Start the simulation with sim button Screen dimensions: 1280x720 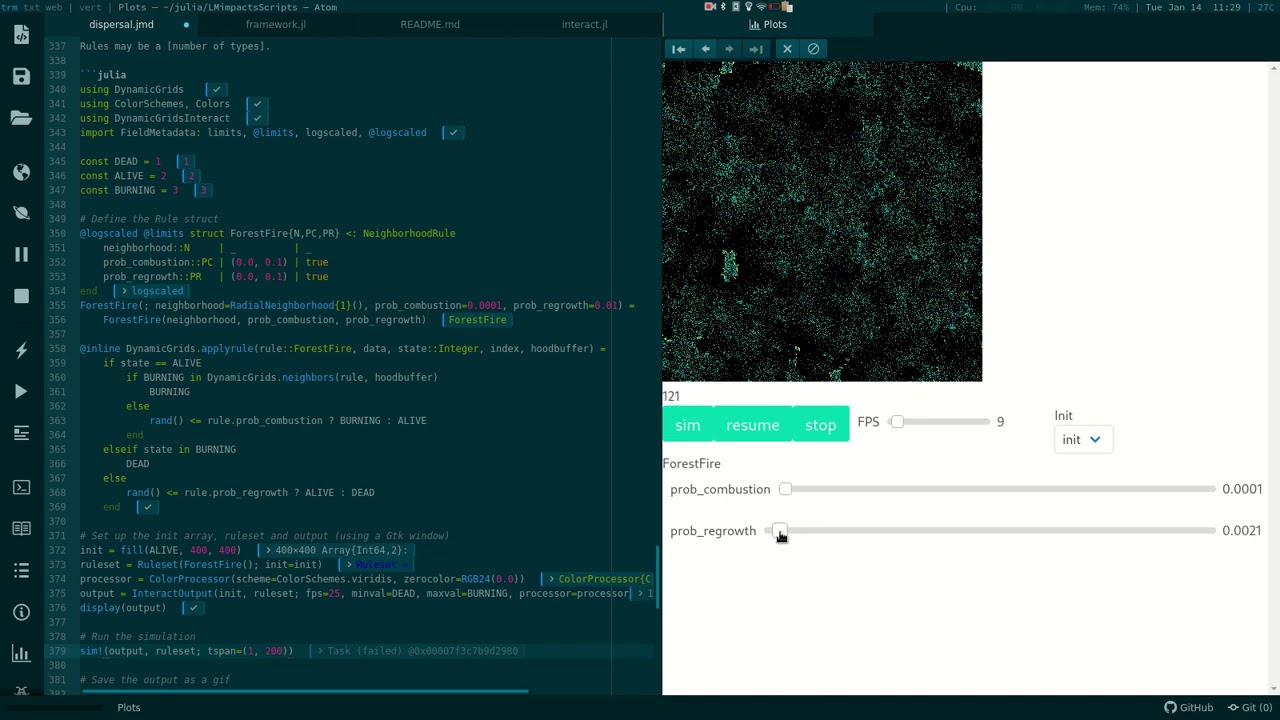coord(688,425)
